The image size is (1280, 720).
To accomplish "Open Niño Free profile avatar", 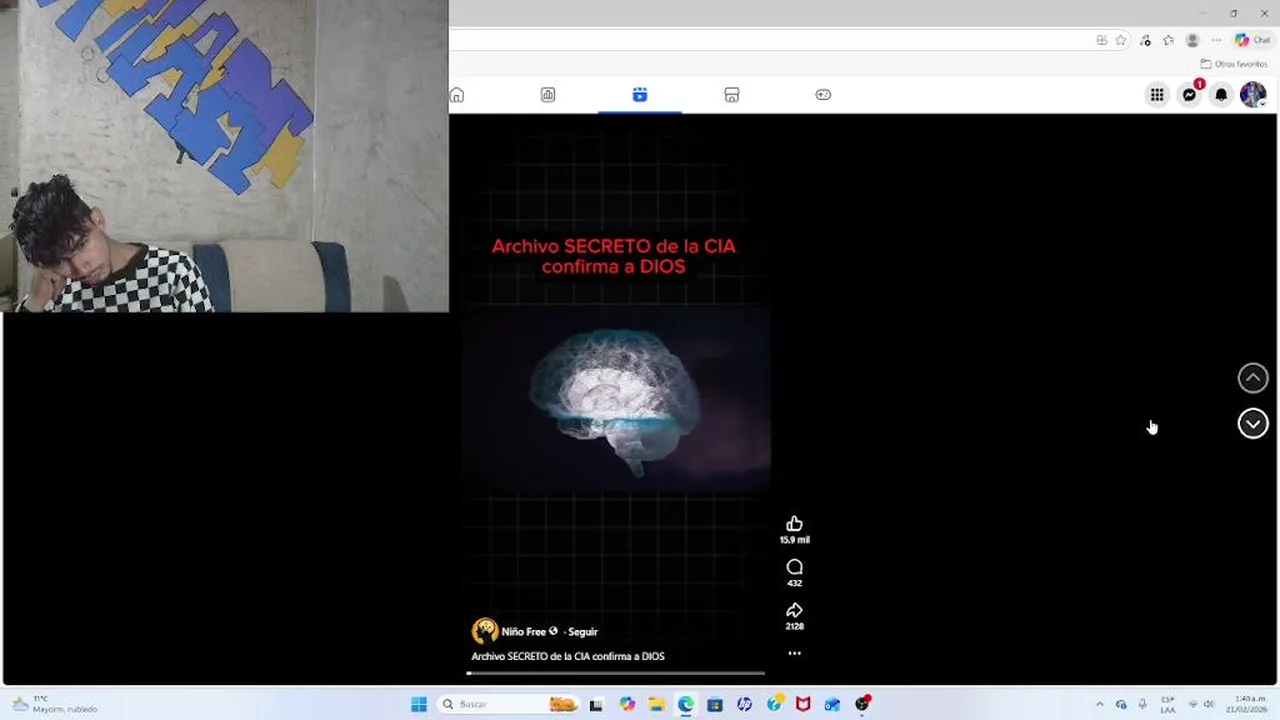I will click(485, 631).
